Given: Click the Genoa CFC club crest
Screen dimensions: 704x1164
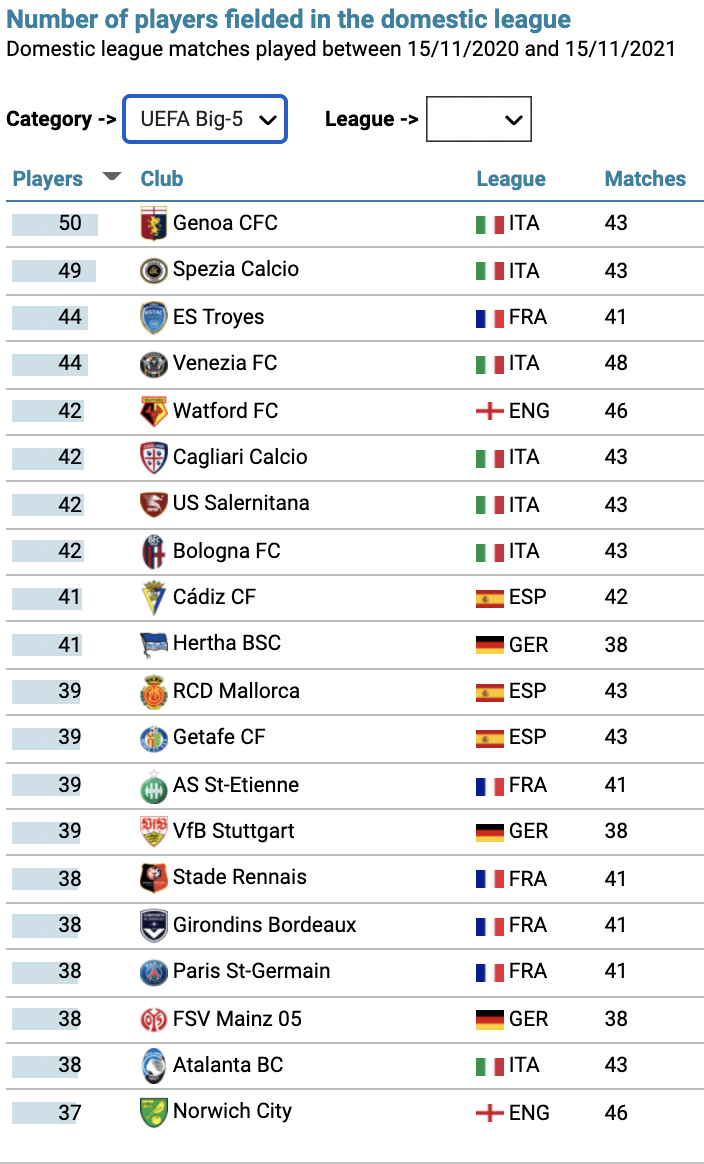Looking at the screenshot, I should [154, 223].
